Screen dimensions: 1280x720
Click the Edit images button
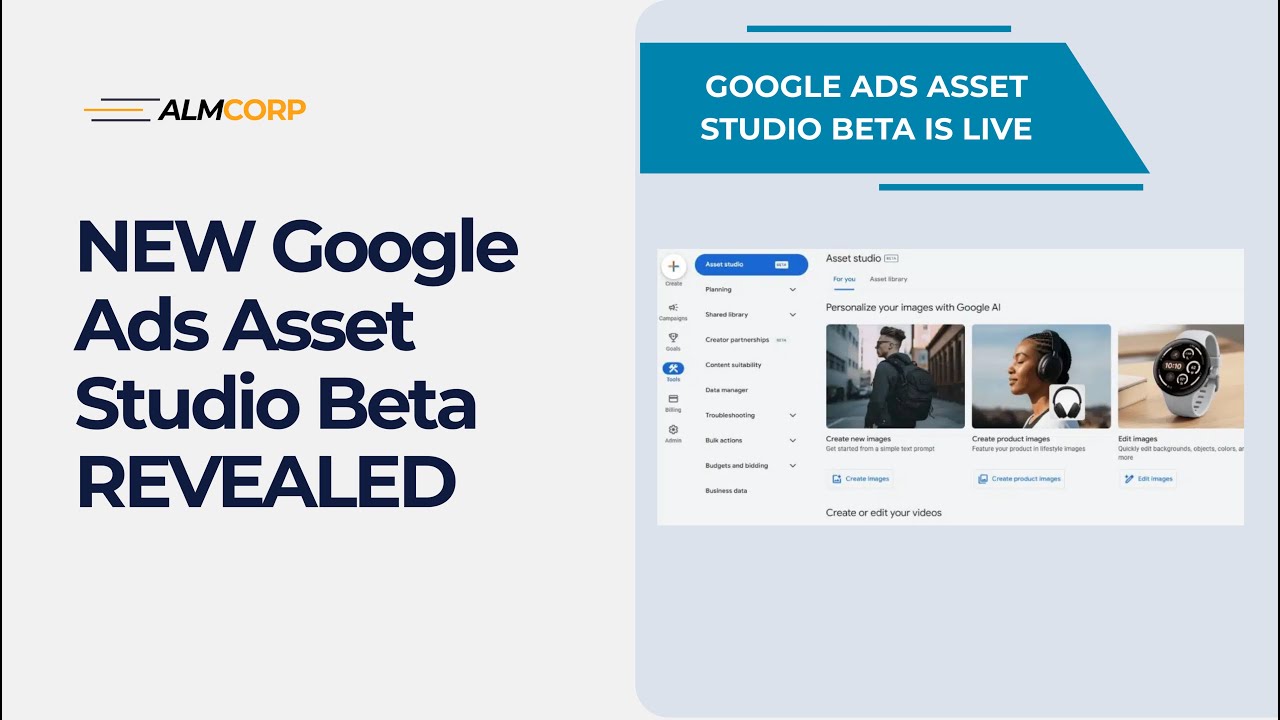(1148, 479)
